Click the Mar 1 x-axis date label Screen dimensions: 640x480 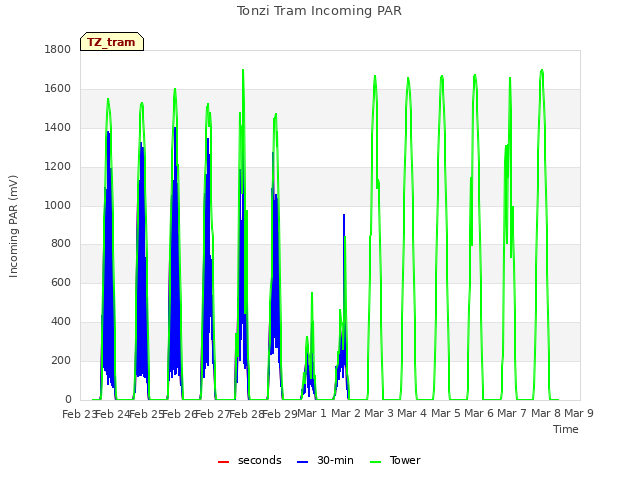312,413
